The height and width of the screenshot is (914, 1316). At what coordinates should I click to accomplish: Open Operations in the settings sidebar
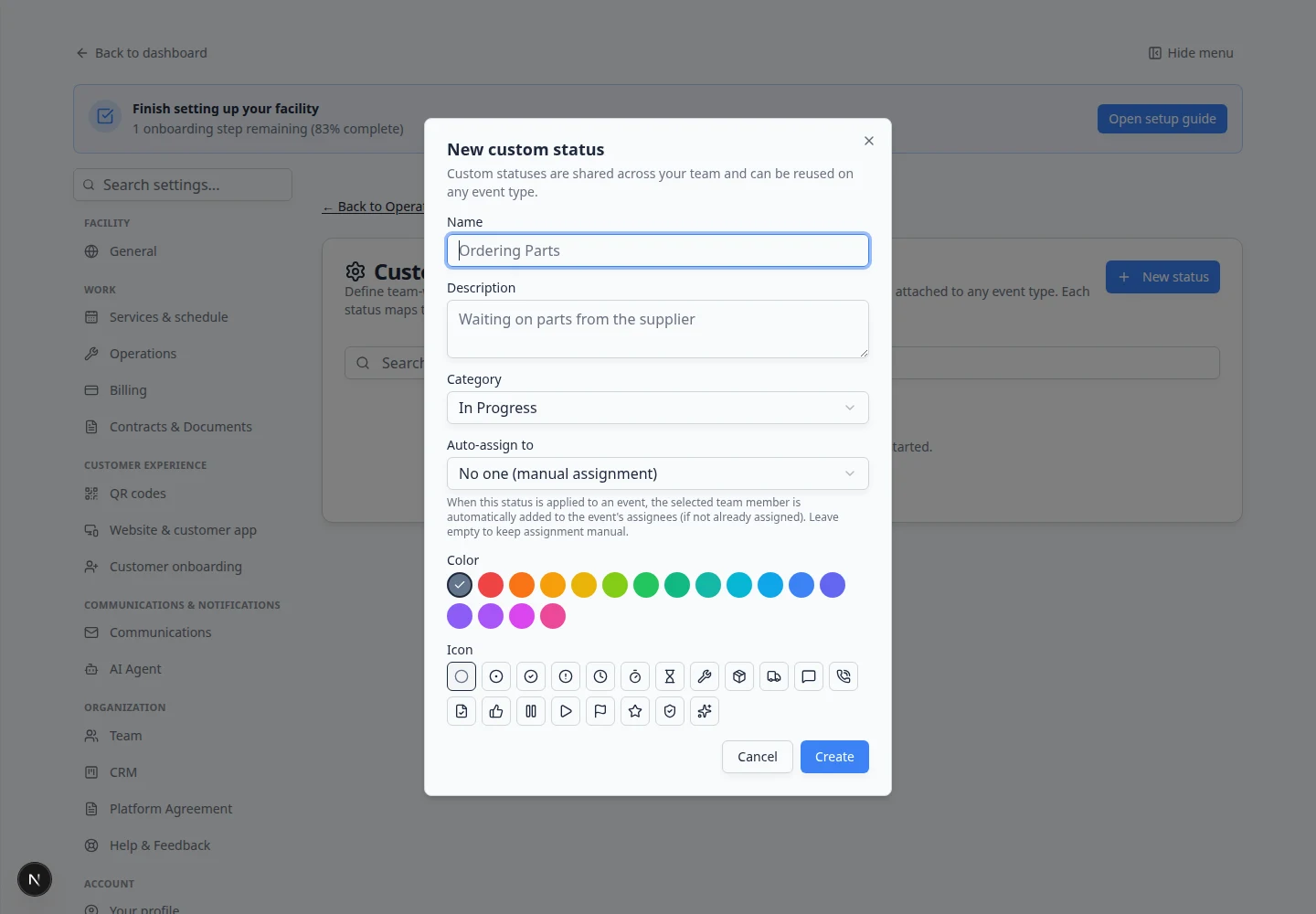click(x=143, y=354)
